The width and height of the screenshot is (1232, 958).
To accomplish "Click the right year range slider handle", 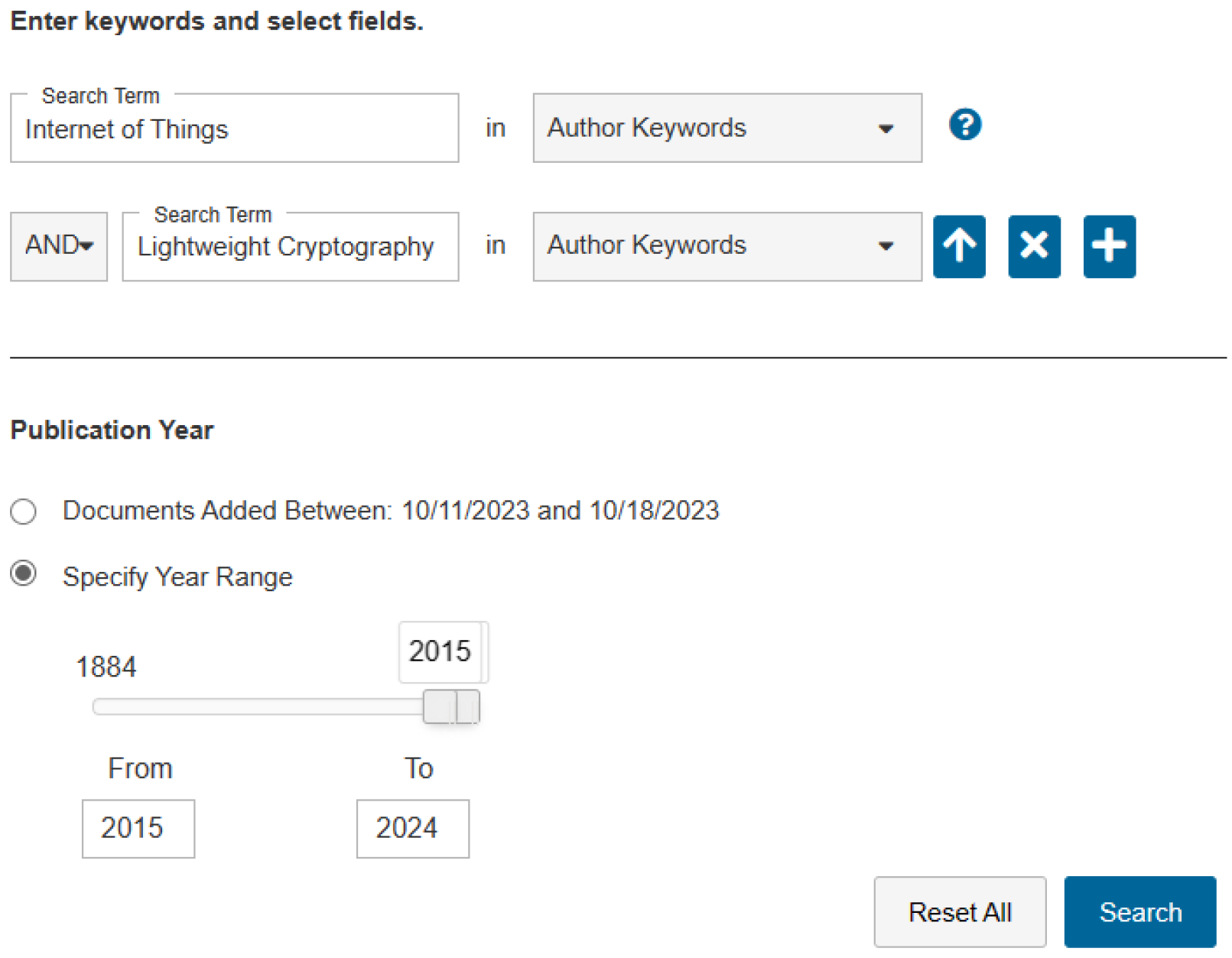I will pyautogui.click(x=468, y=706).
